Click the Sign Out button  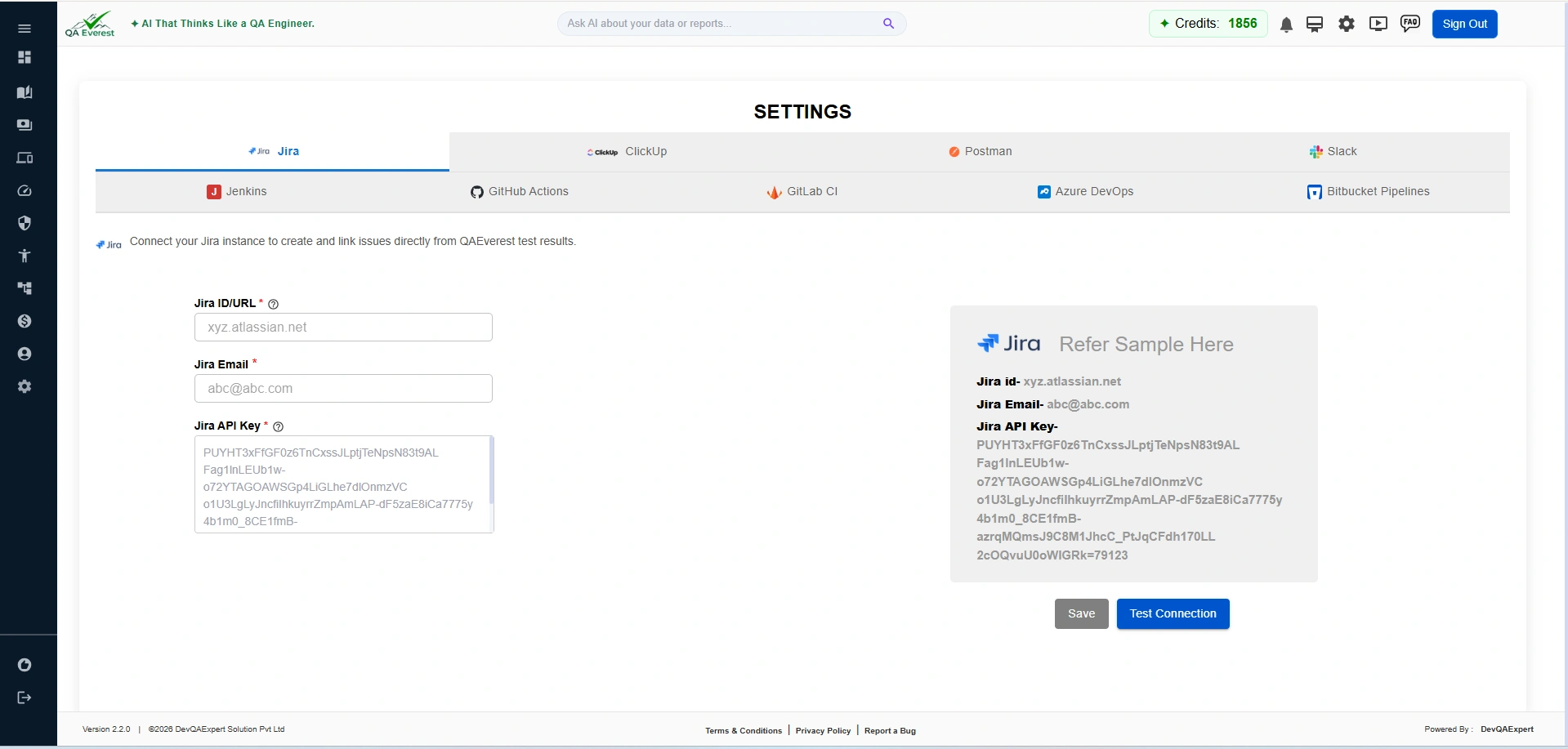pos(1464,24)
